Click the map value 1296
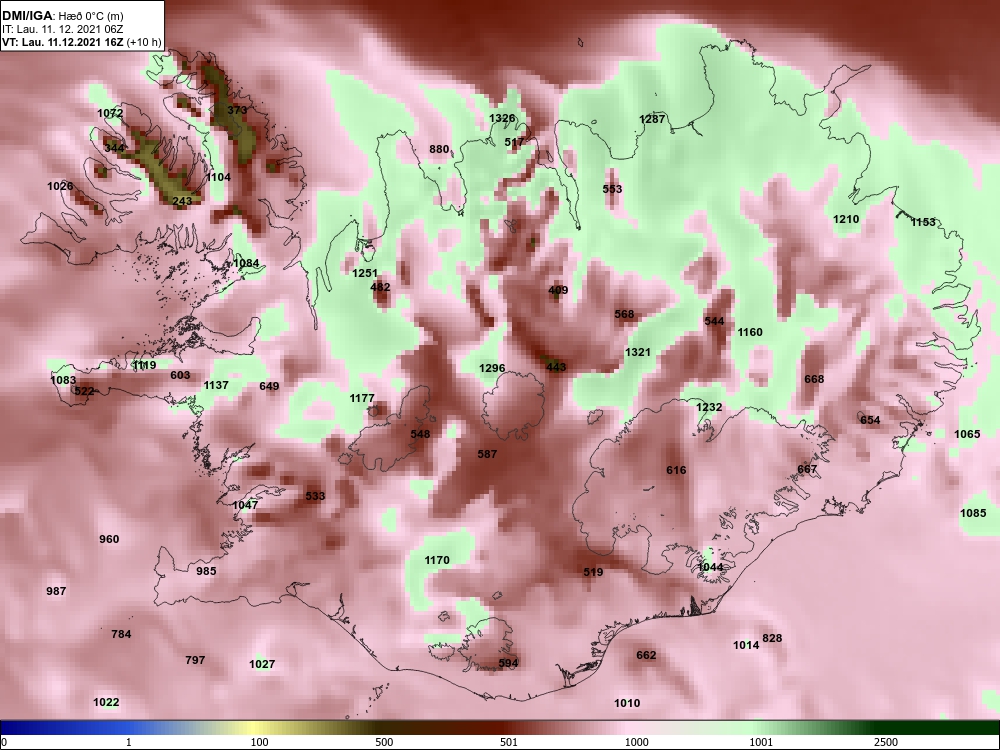This screenshot has width=1000, height=750. (492, 368)
